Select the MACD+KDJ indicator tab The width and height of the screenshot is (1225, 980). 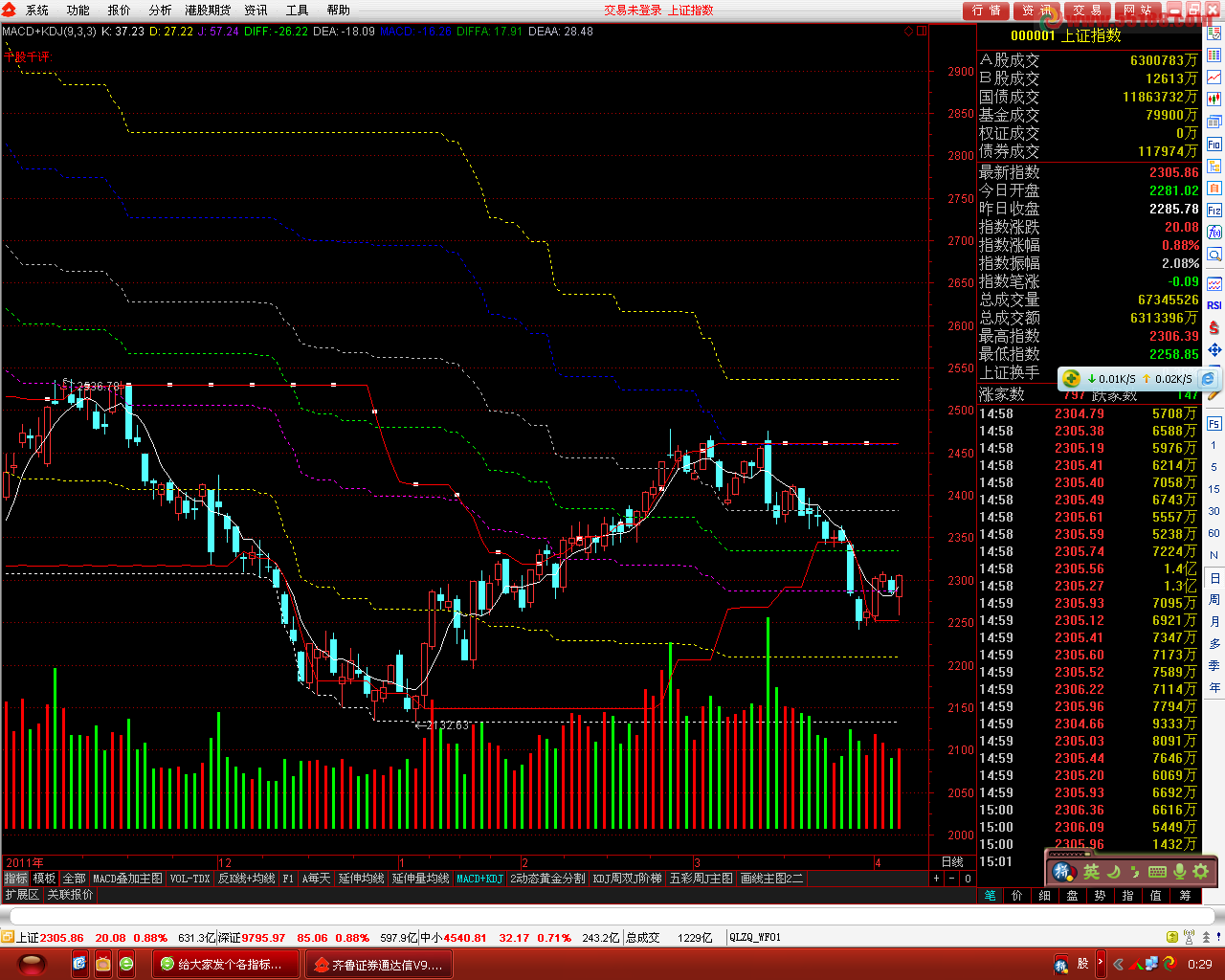(479, 879)
